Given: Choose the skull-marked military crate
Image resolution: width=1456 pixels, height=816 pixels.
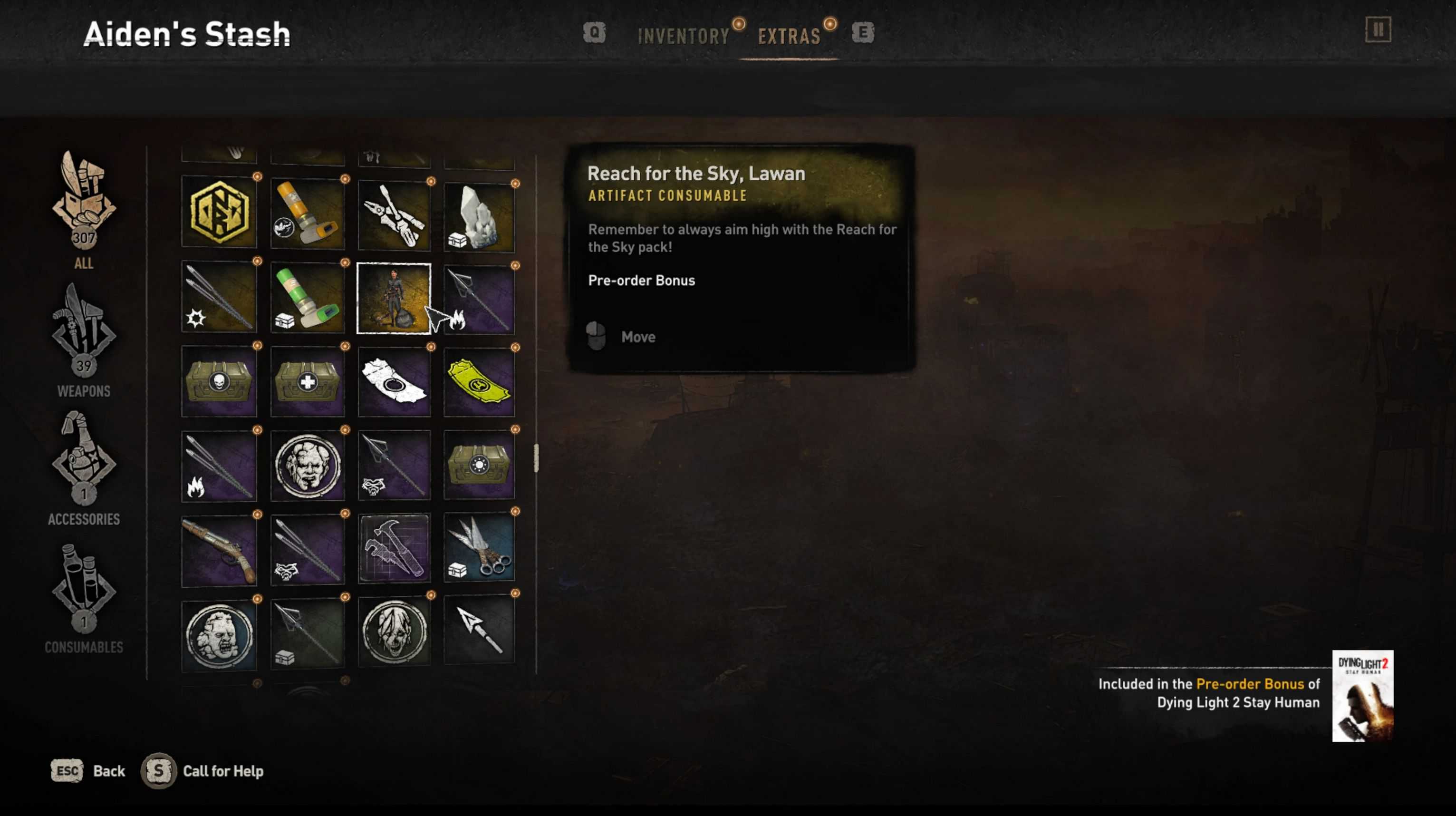Looking at the screenshot, I should pyautogui.click(x=219, y=382).
